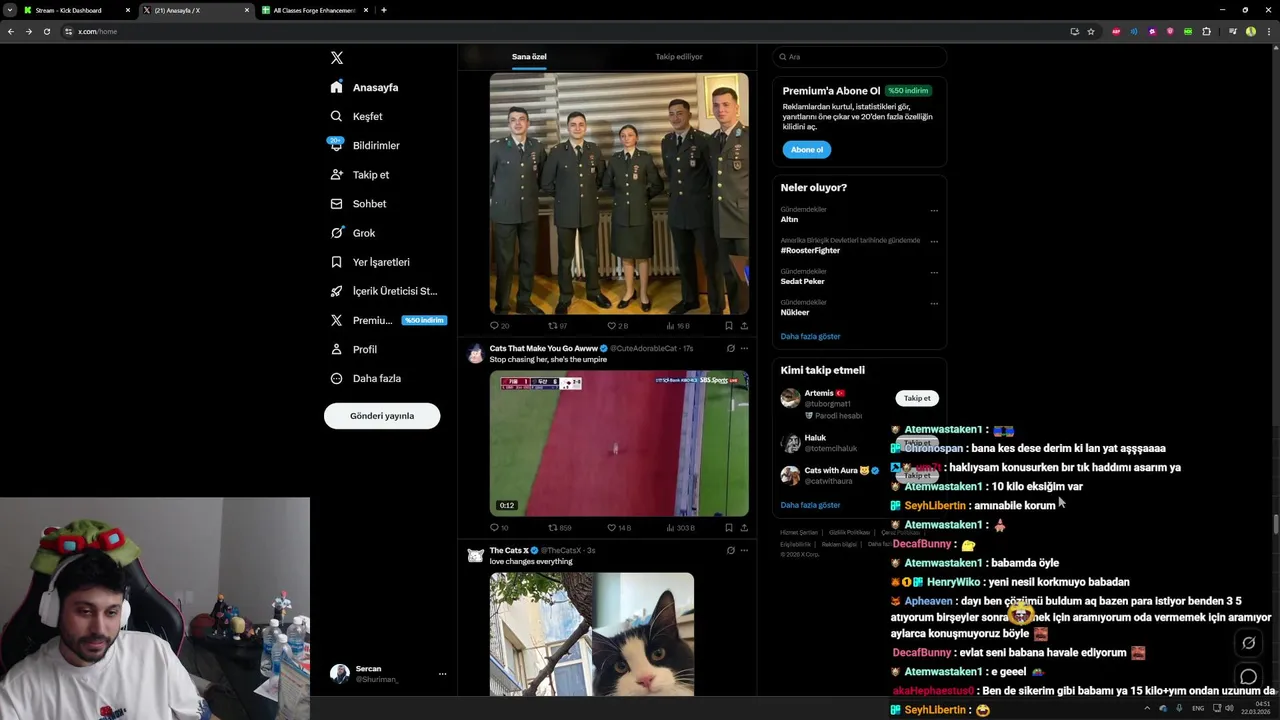Open more options for #RoosterFighter trend
Viewport: 1280px width, 720px height.
934,241
